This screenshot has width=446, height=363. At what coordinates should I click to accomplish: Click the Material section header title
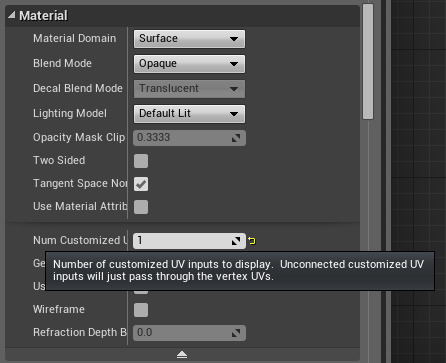(x=43, y=16)
